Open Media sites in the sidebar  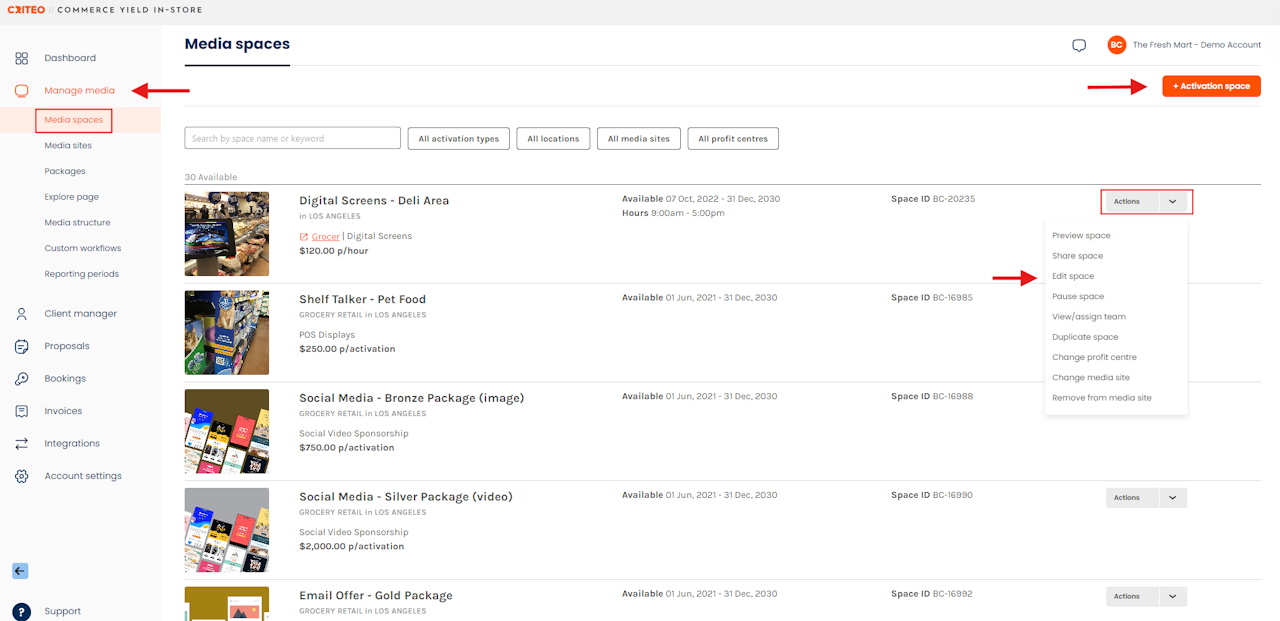[x=68, y=146]
